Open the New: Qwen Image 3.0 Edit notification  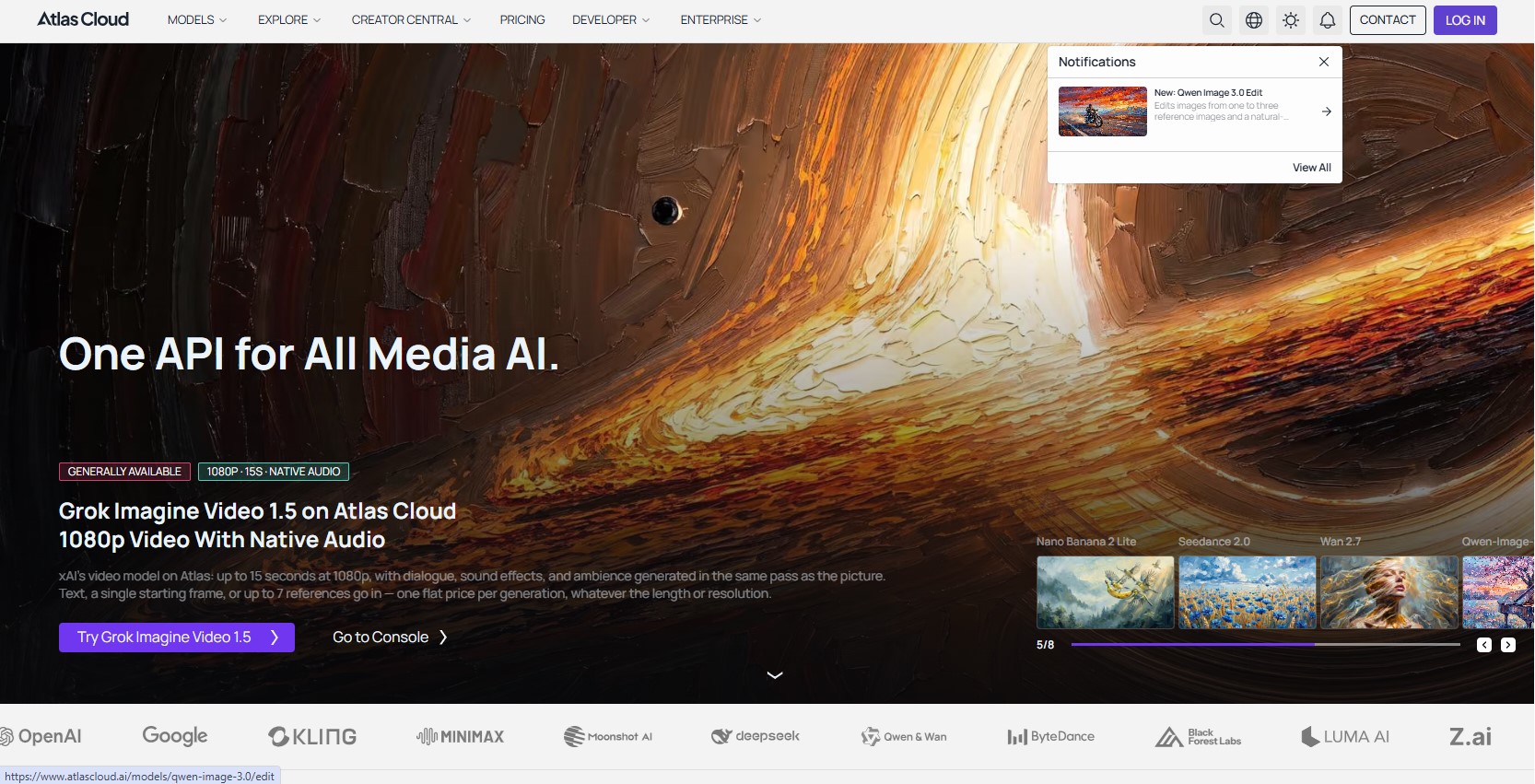tap(1195, 111)
